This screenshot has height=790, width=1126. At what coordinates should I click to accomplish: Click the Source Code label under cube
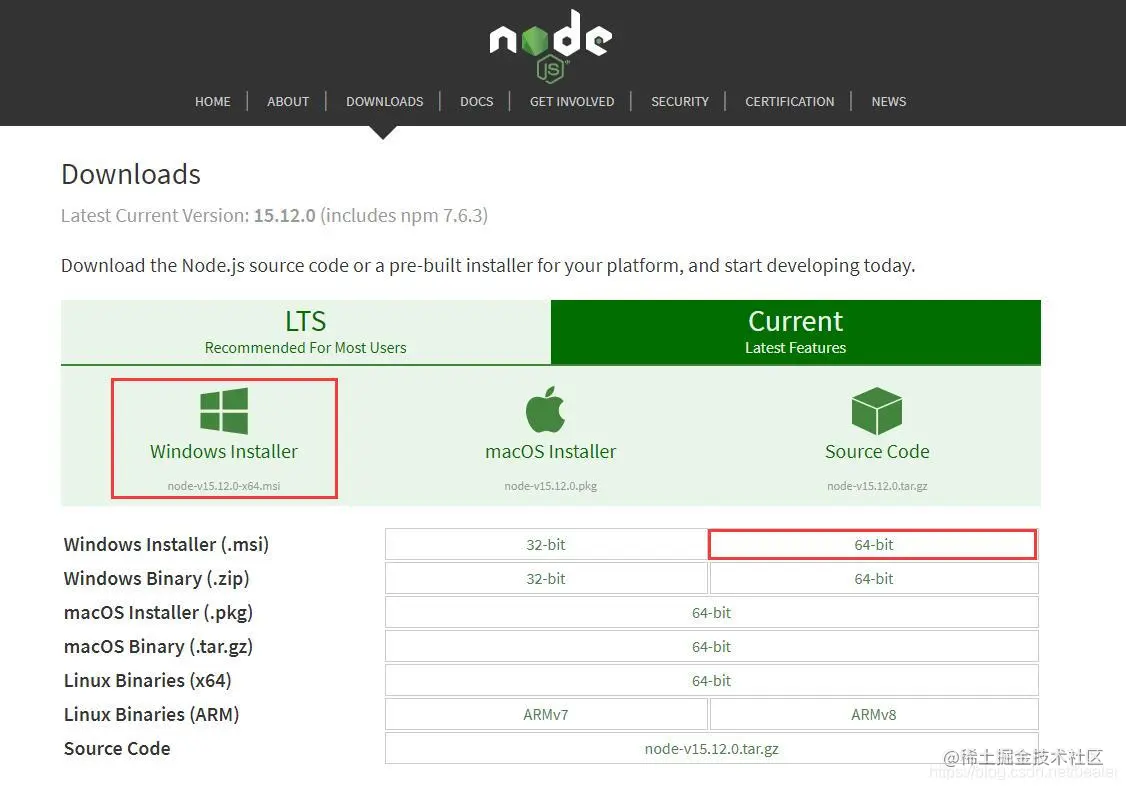click(x=877, y=451)
